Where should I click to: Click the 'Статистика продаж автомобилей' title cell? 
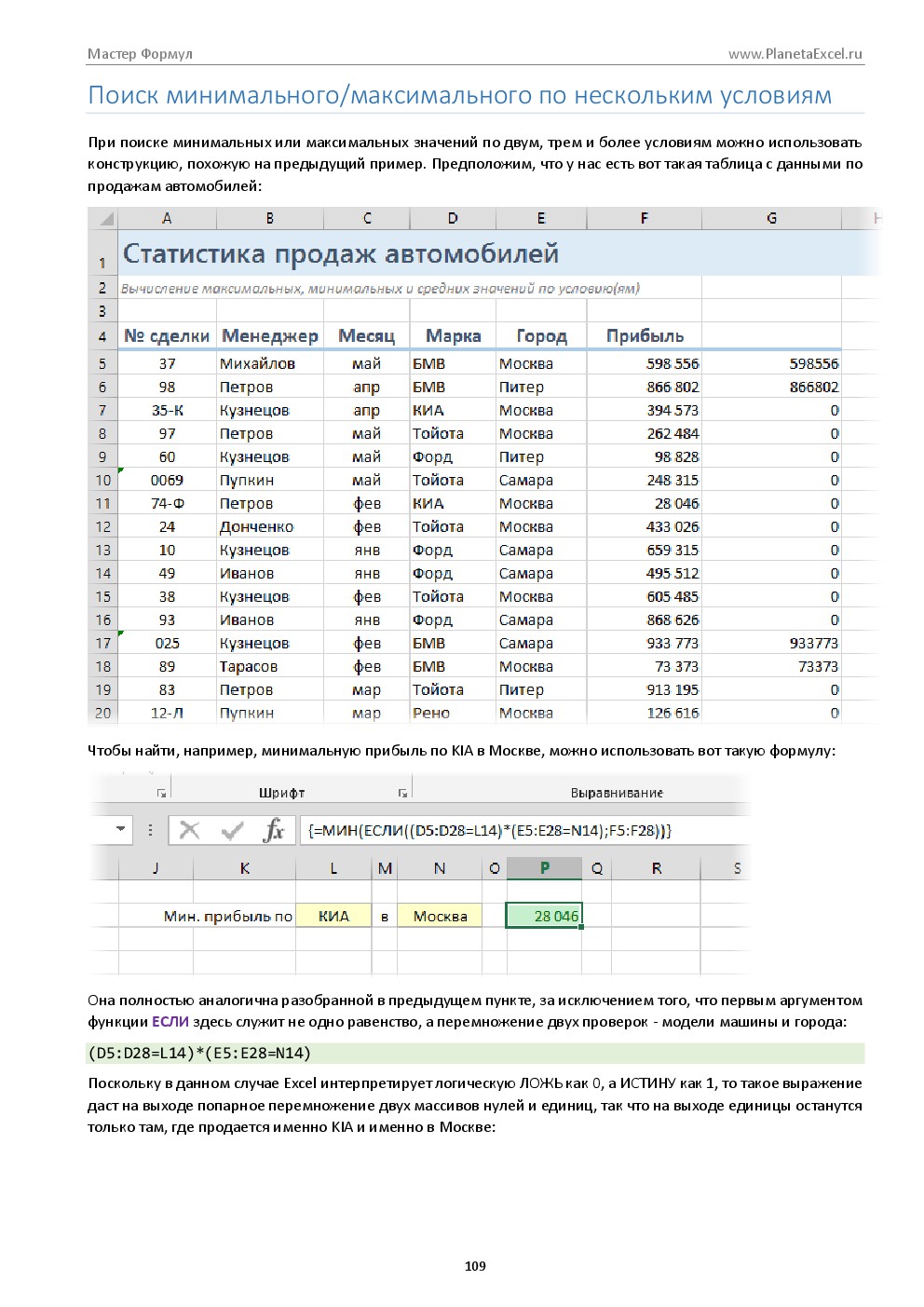341,253
